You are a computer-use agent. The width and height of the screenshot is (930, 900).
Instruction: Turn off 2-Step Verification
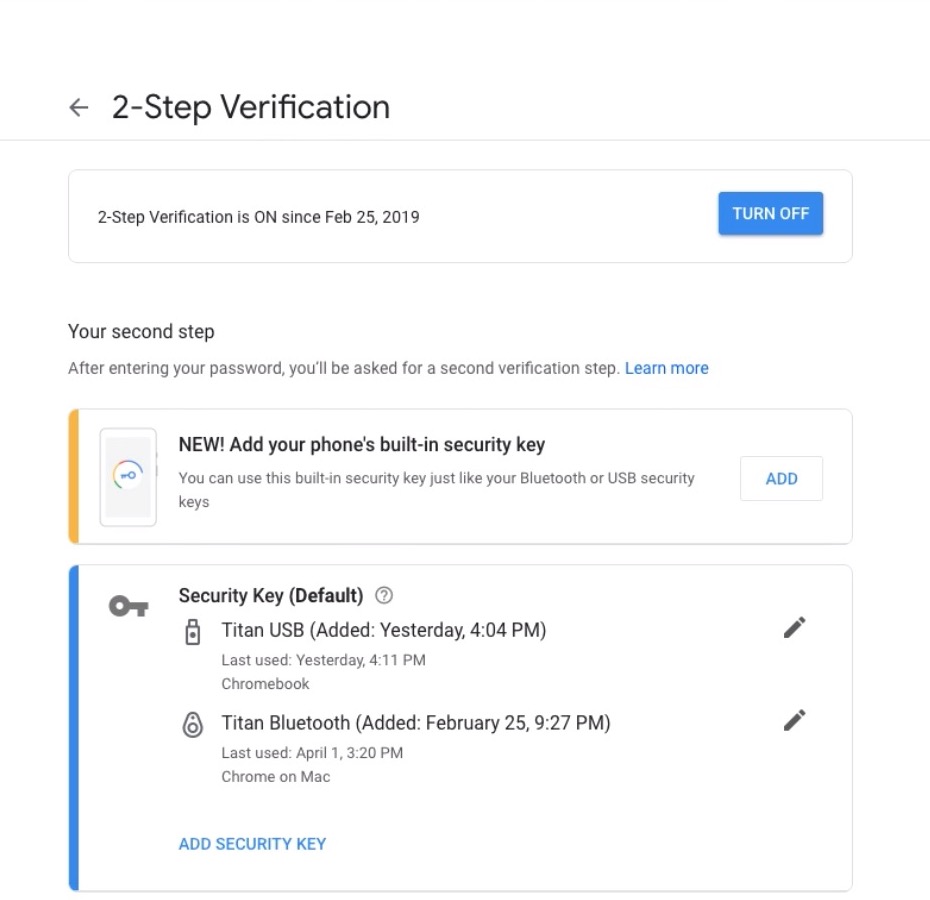pyautogui.click(x=770, y=213)
